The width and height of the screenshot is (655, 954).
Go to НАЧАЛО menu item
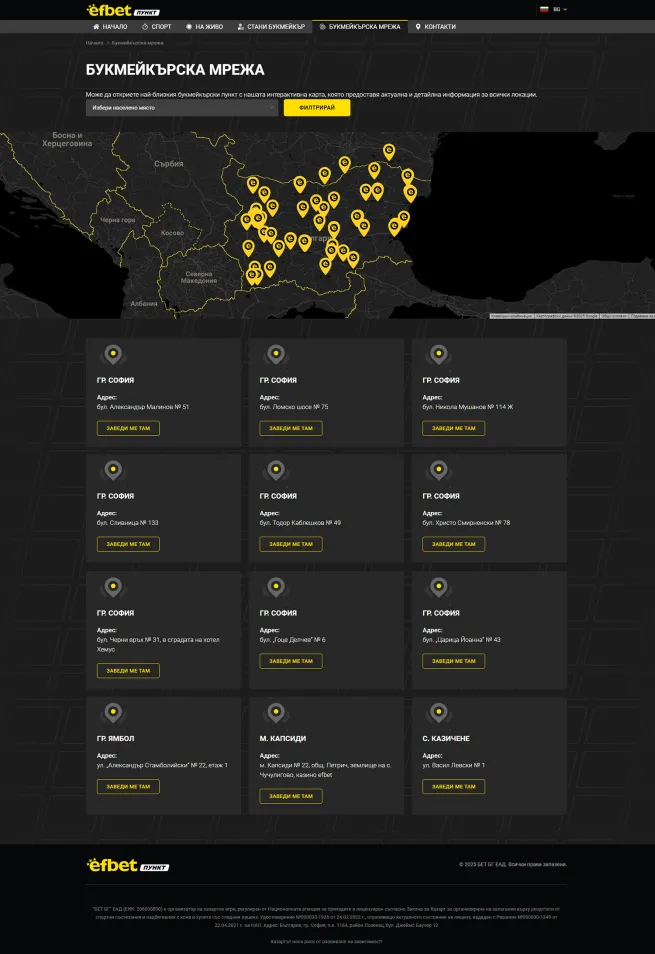[x=109, y=27]
